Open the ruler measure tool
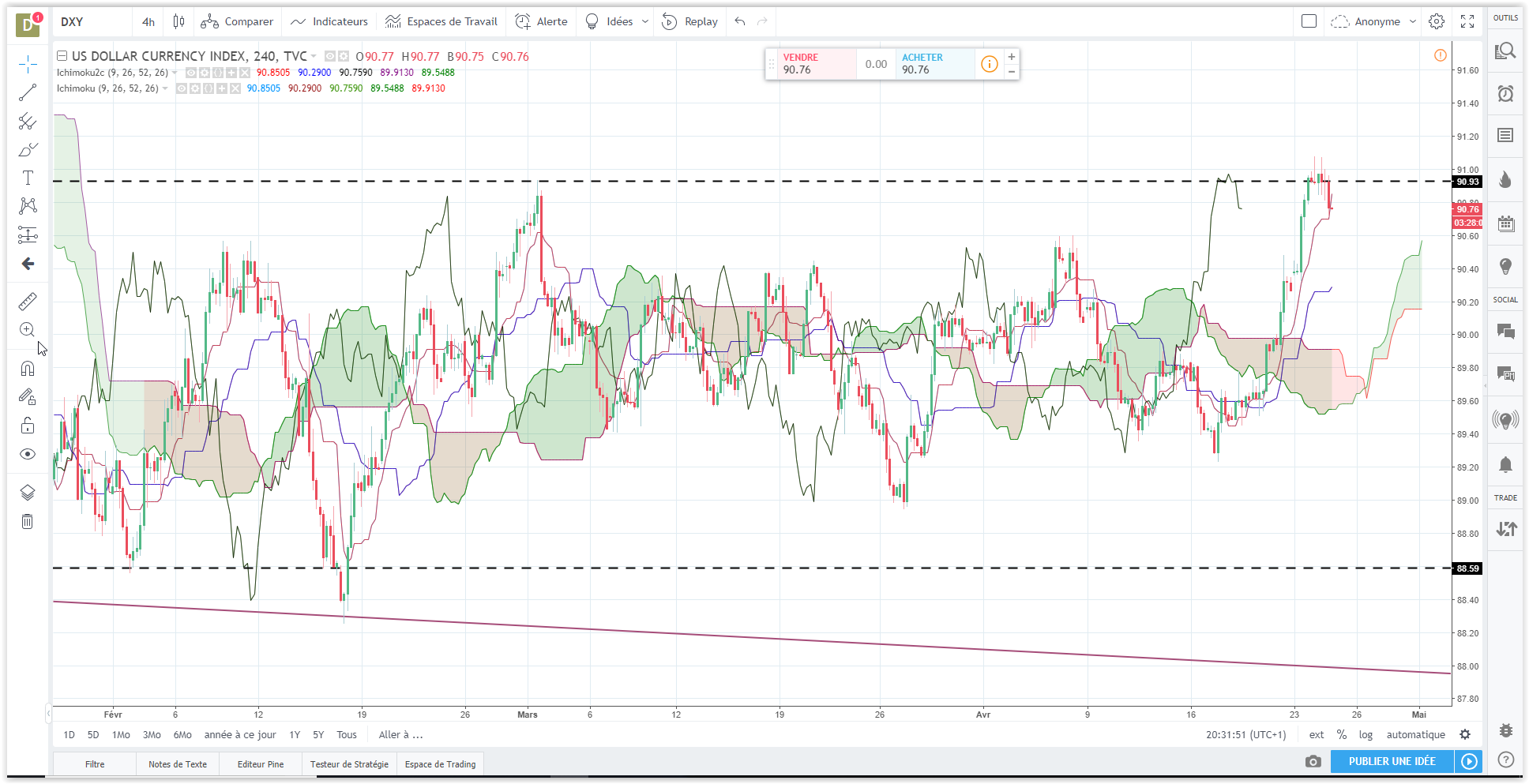The image size is (1529, 784). pyautogui.click(x=28, y=302)
